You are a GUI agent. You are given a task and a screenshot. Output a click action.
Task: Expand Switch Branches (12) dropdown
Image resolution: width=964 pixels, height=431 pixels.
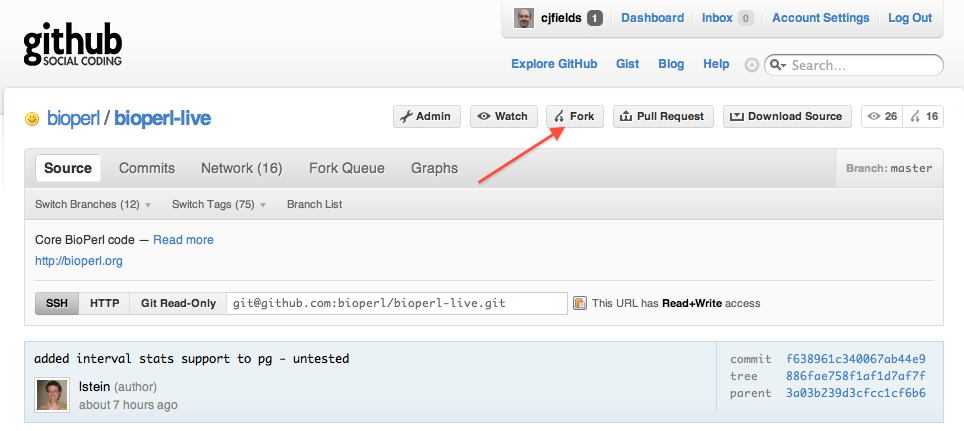point(93,204)
